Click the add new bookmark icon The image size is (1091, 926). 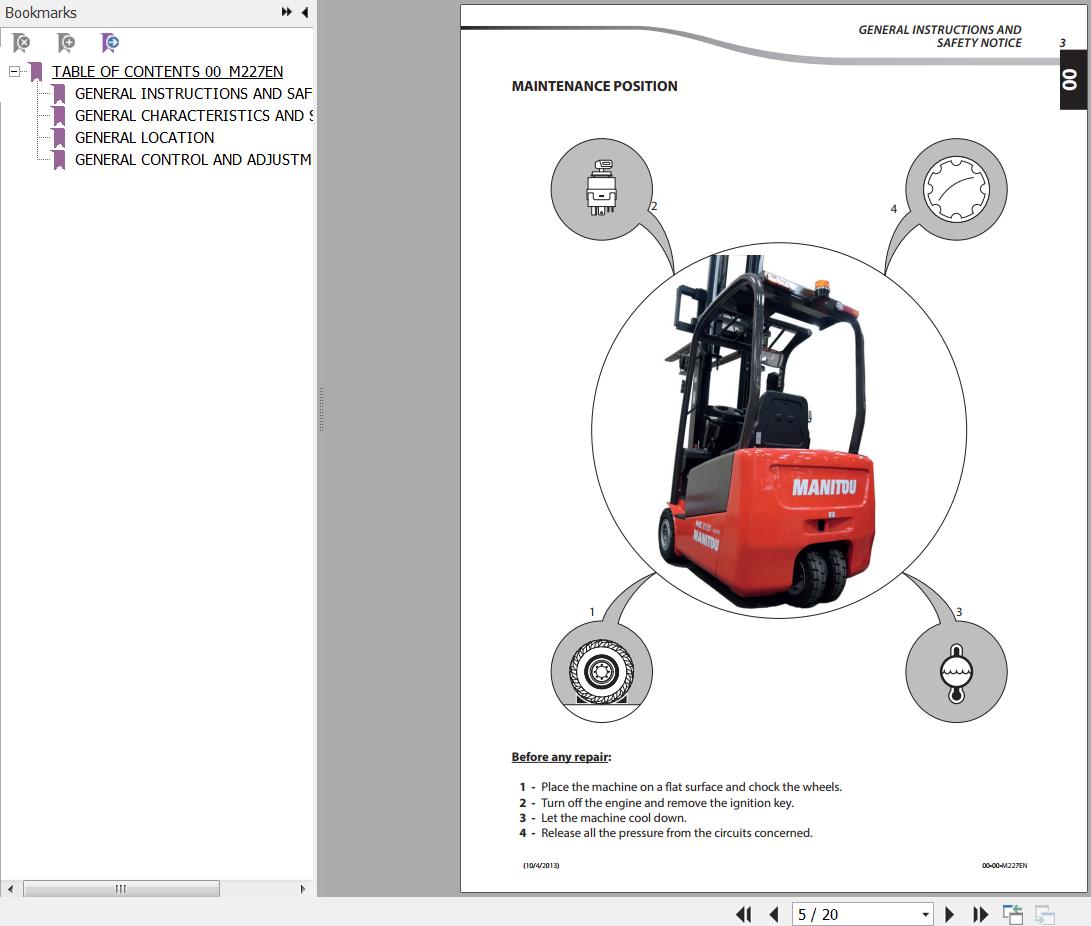click(66, 43)
